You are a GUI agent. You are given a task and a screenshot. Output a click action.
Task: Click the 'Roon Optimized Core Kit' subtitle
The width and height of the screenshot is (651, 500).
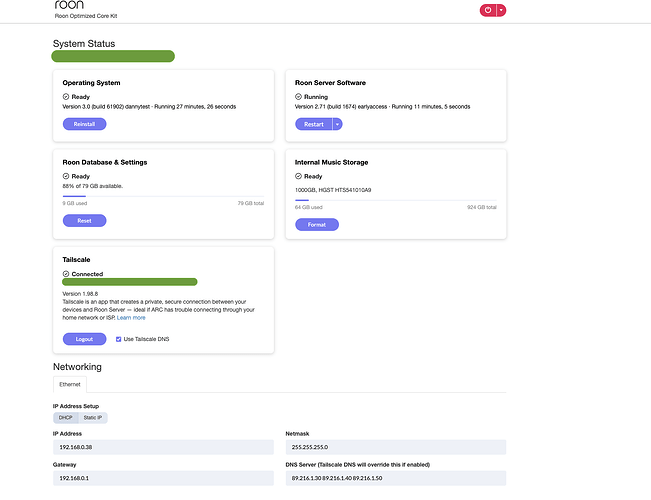point(86,16)
